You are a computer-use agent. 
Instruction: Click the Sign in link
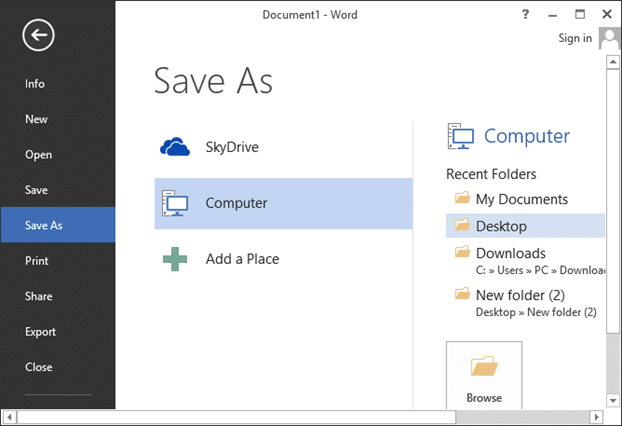(575, 38)
